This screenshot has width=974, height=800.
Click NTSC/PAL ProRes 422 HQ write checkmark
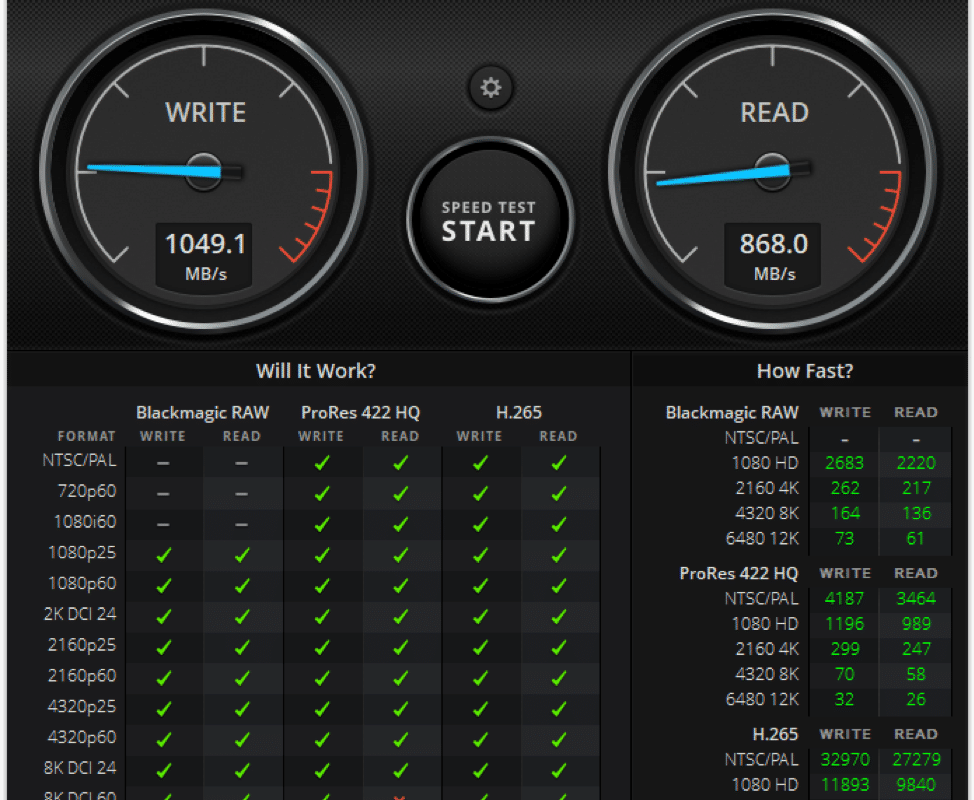coord(322,463)
